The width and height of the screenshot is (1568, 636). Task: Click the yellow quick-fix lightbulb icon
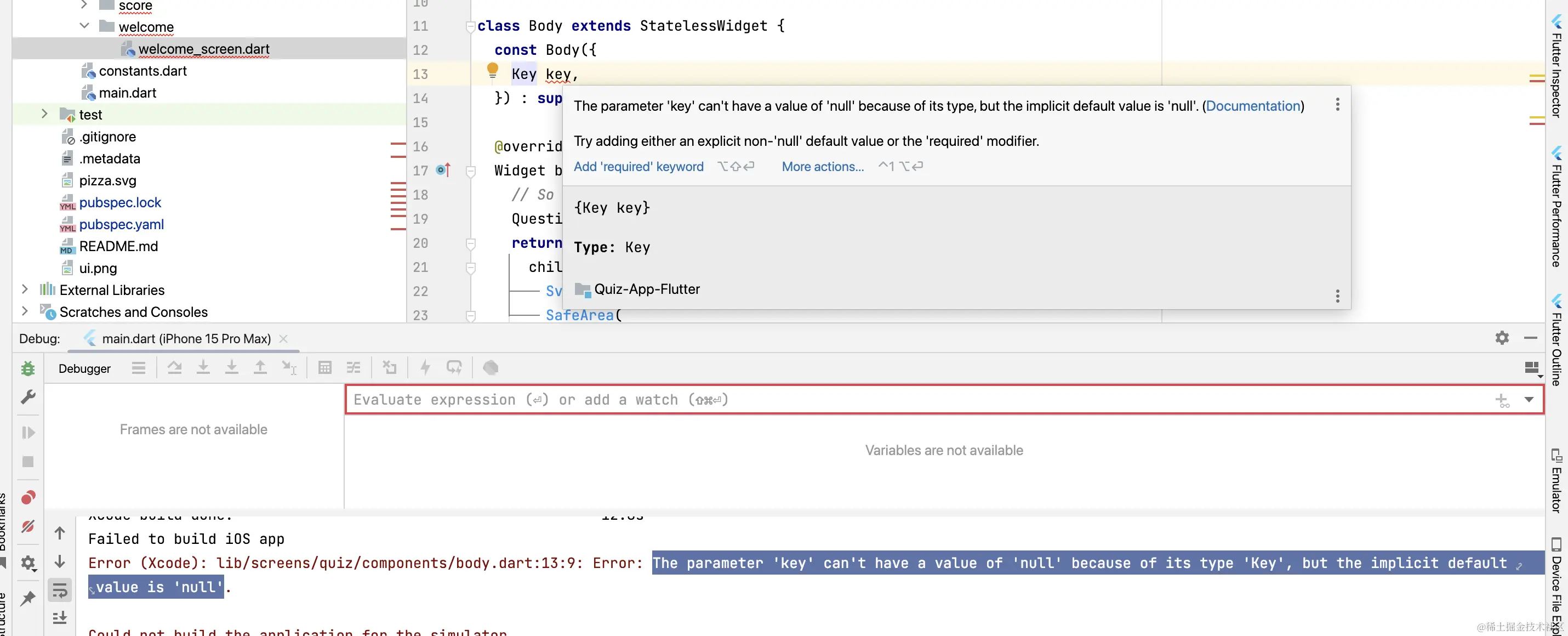(x=493, y=71)
